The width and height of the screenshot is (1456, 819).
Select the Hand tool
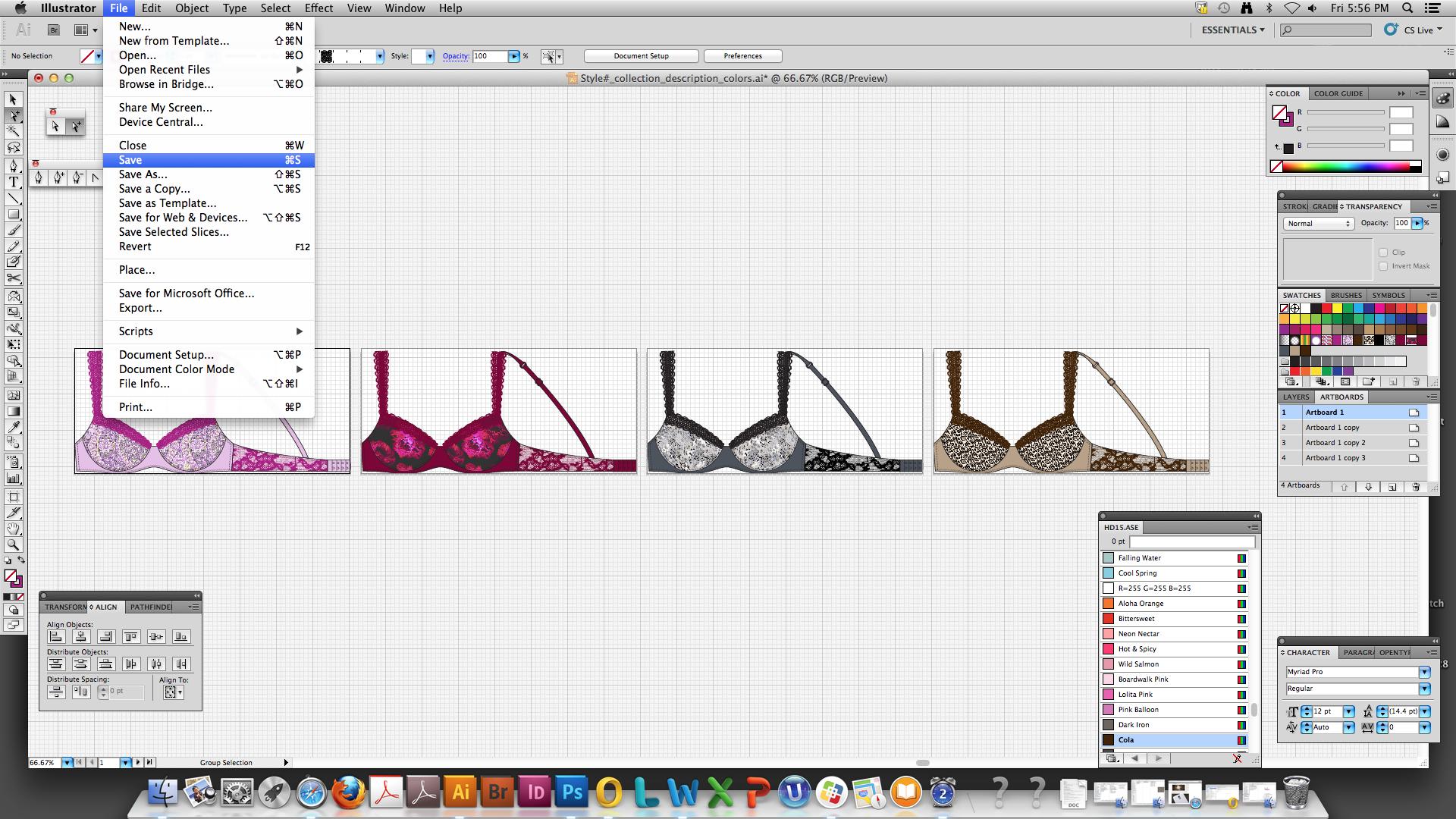14,529
